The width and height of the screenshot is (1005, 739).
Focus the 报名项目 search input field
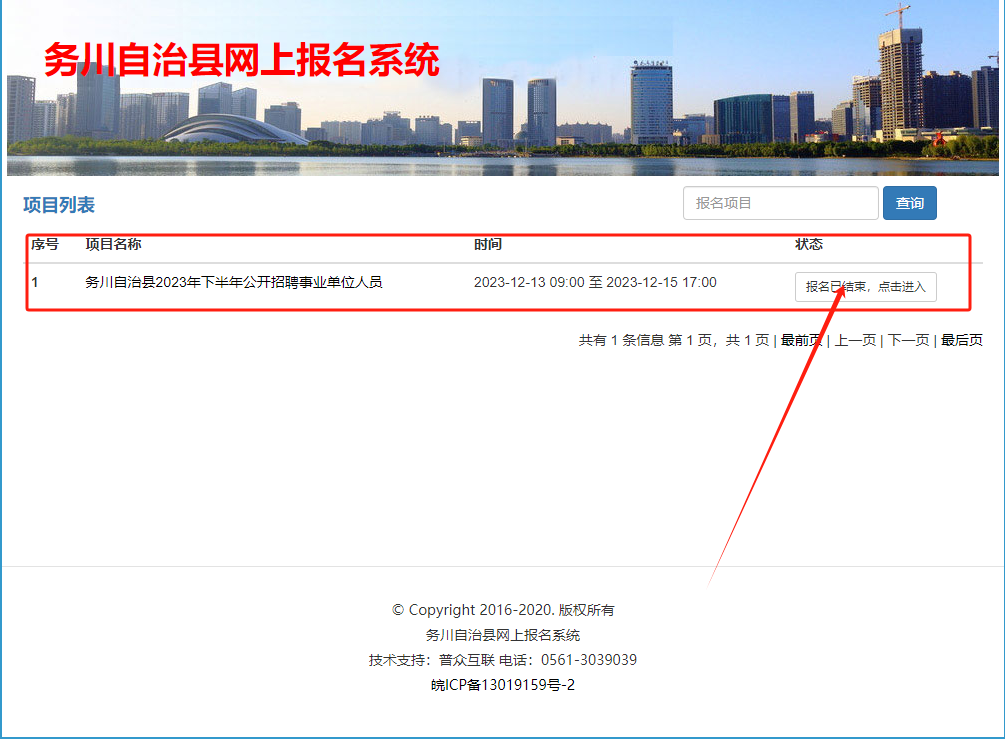[780, 203]
